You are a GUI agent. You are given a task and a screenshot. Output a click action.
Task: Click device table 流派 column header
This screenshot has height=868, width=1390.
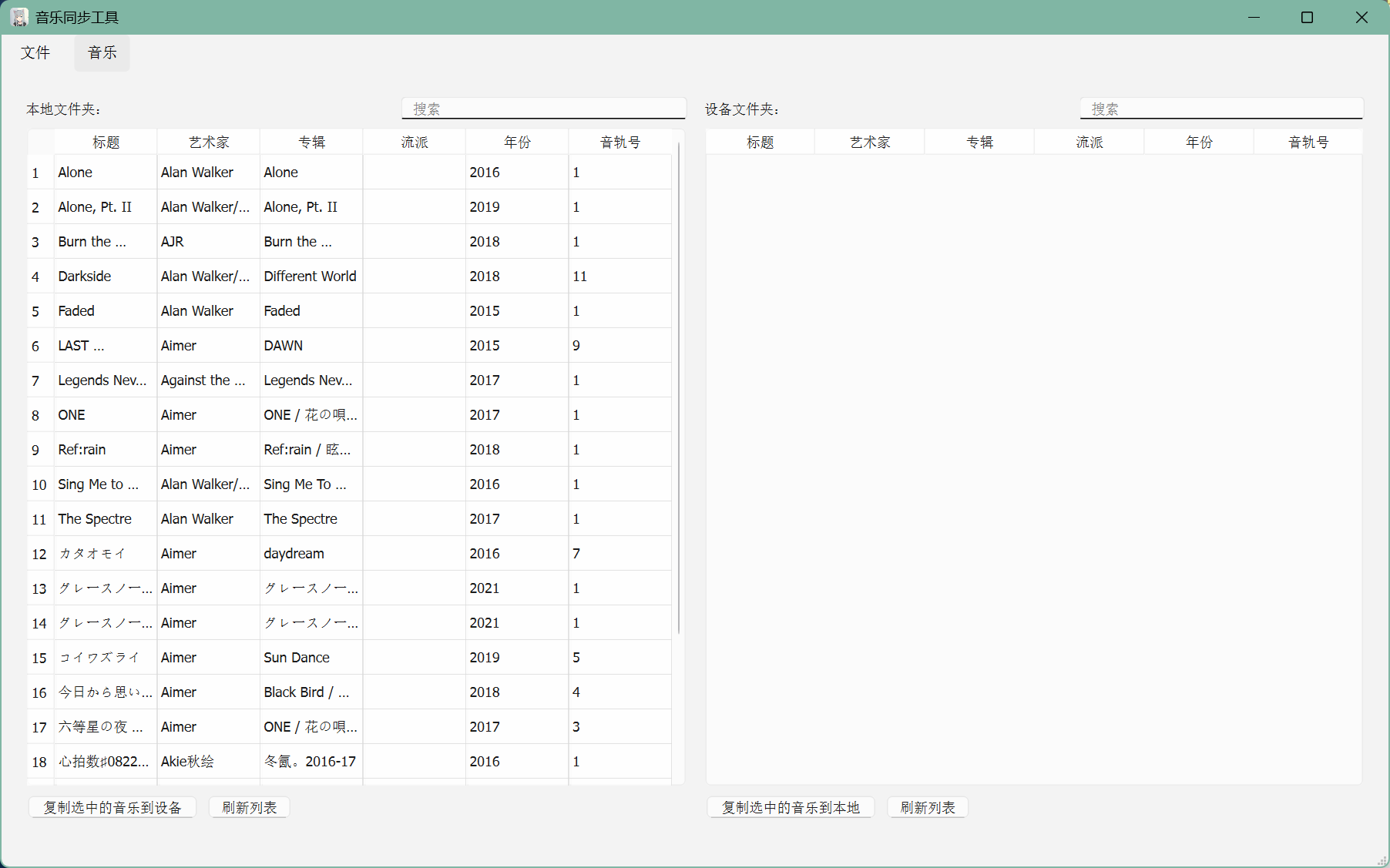coord(1090,142)
